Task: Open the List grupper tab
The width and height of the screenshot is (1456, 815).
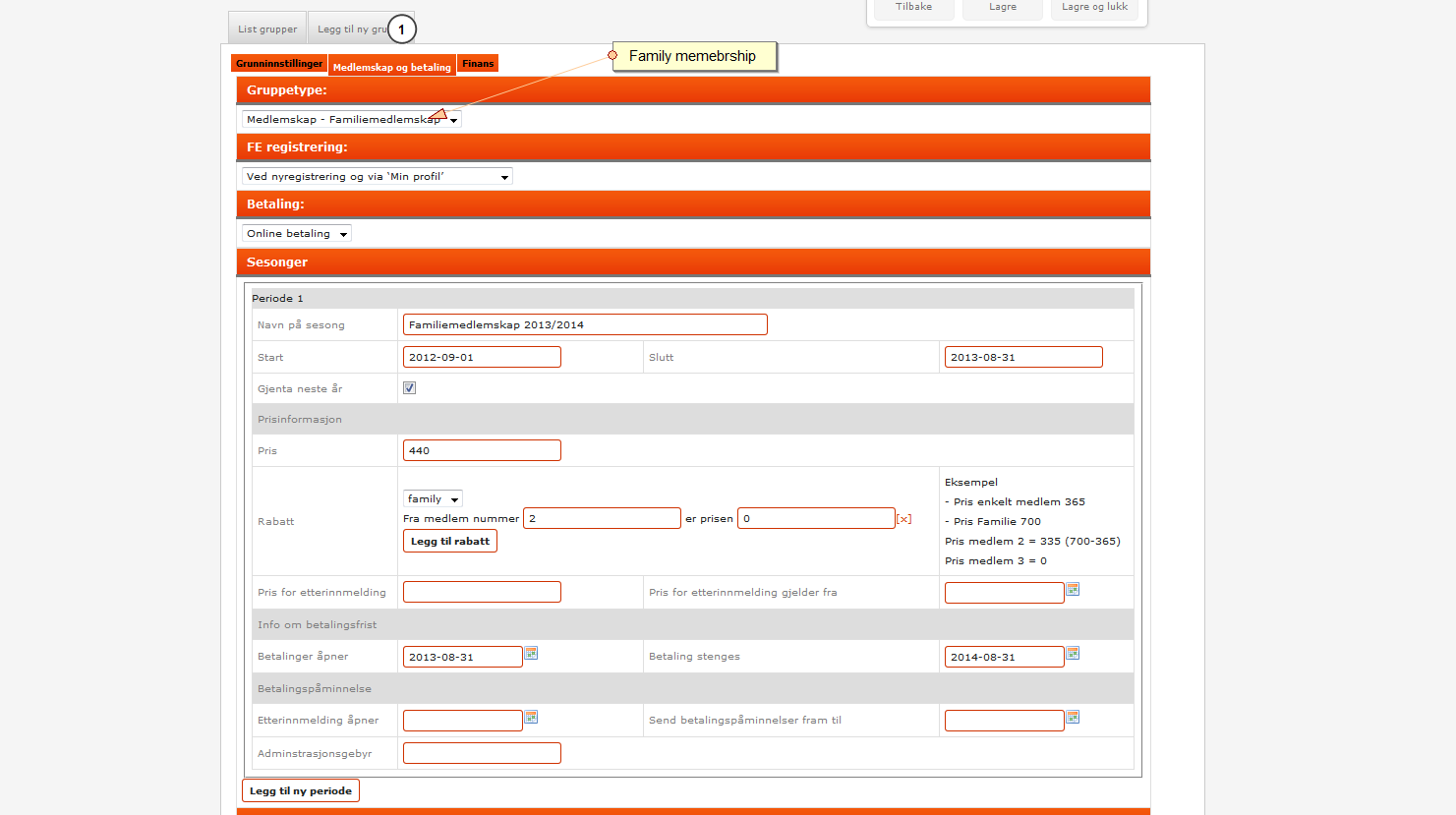Action: click(267, 29)
